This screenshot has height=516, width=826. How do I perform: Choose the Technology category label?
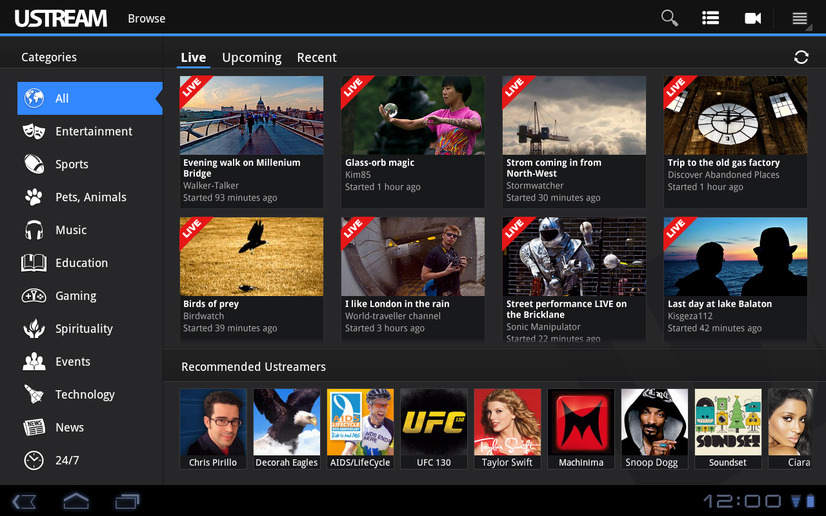[85, 394]
